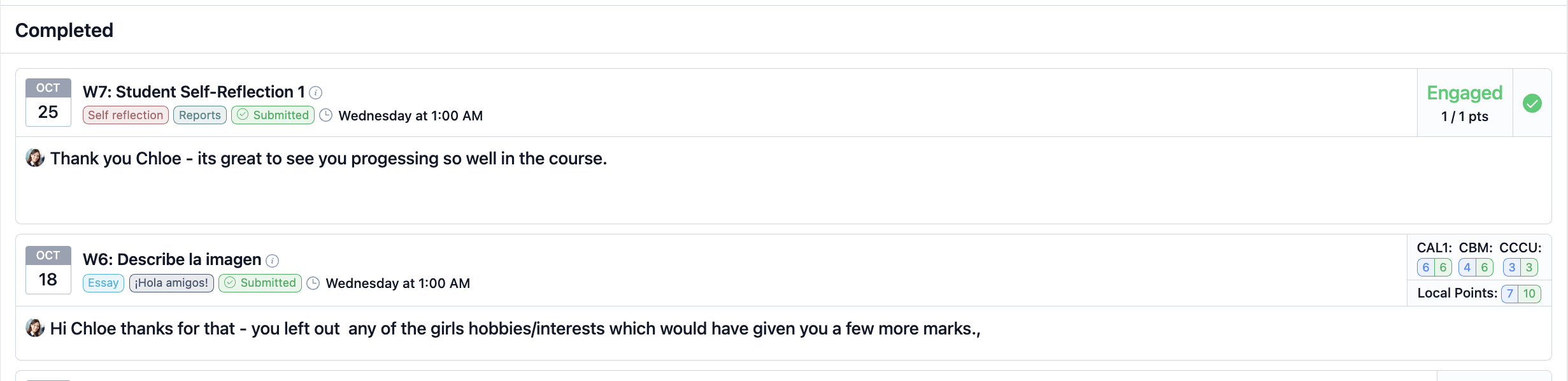Click the 'Engaged' grade label

1464,93
